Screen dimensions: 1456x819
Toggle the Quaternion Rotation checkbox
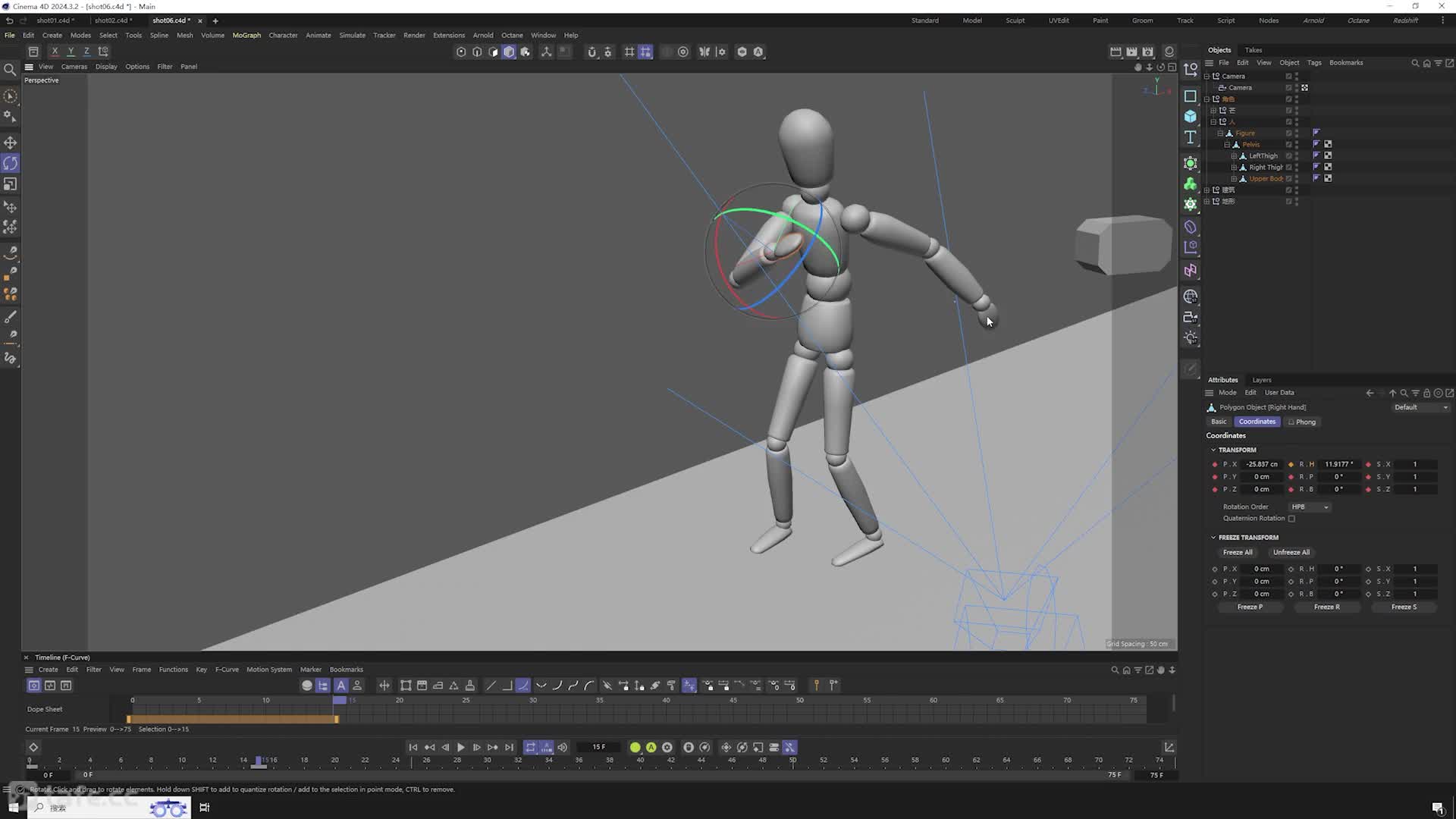point(1291,519)
